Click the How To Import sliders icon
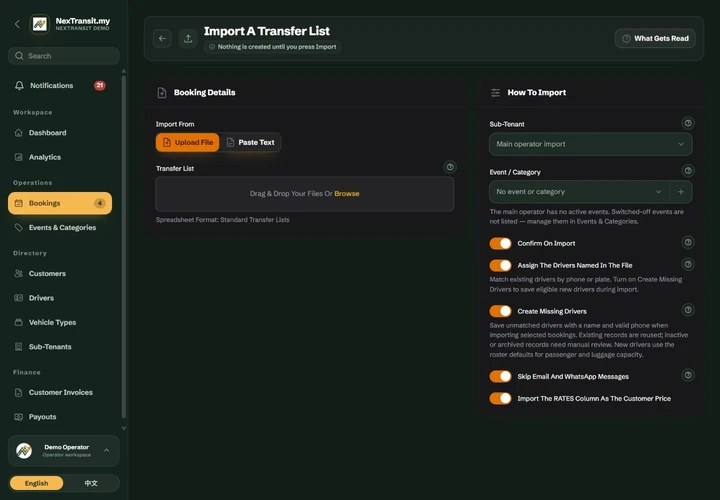Viewport: 720px width, 500px height. (495, 93)
